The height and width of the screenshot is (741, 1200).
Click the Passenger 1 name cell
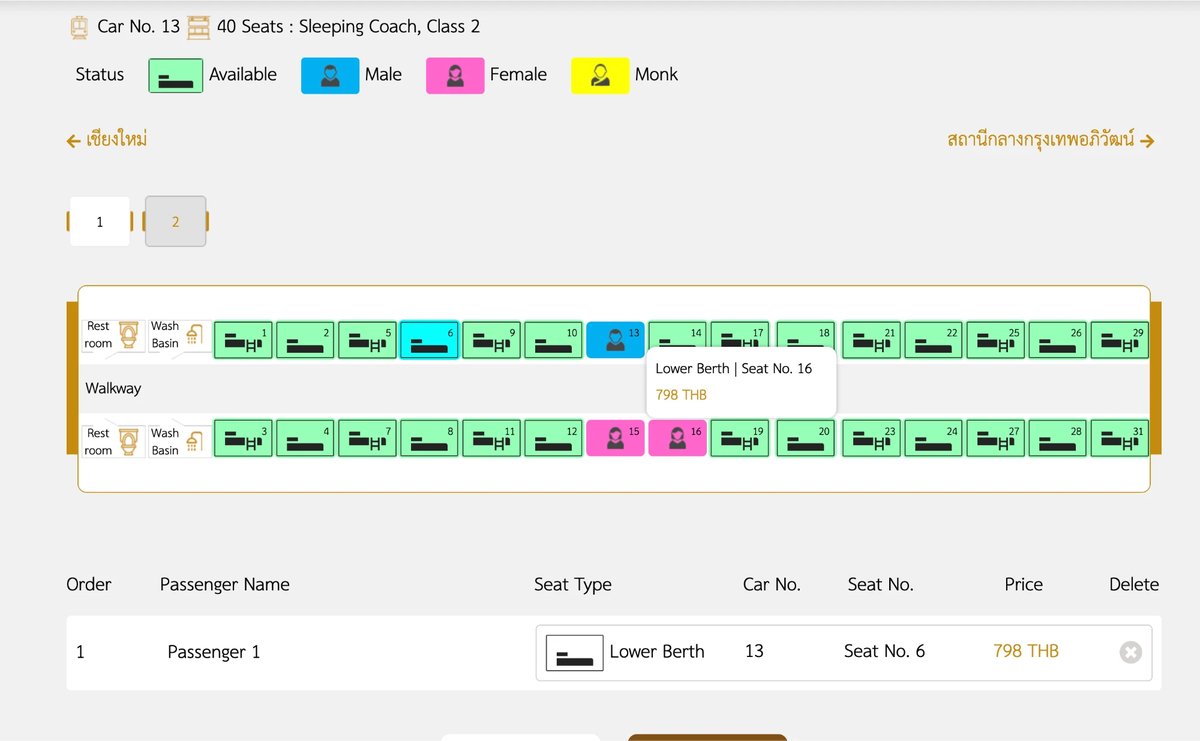coord(214,652)
